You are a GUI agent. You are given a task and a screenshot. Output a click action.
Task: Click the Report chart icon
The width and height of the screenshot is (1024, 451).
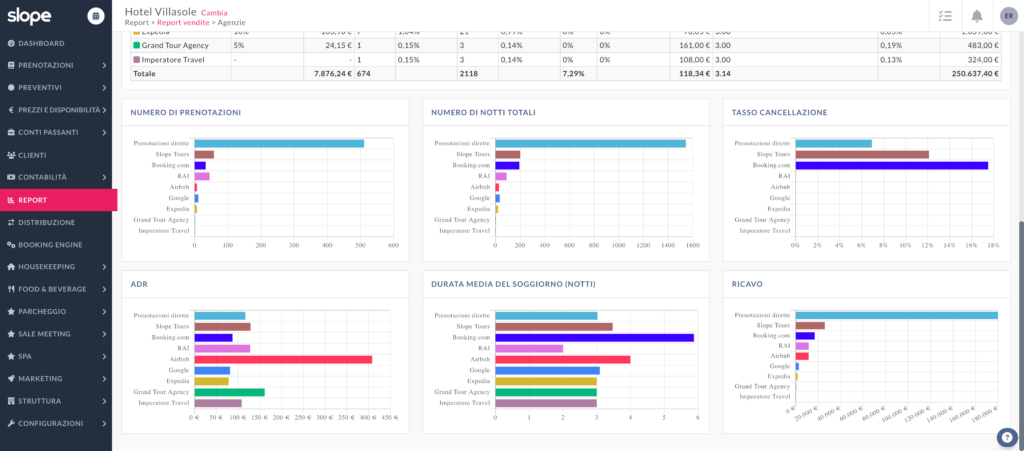11,200
